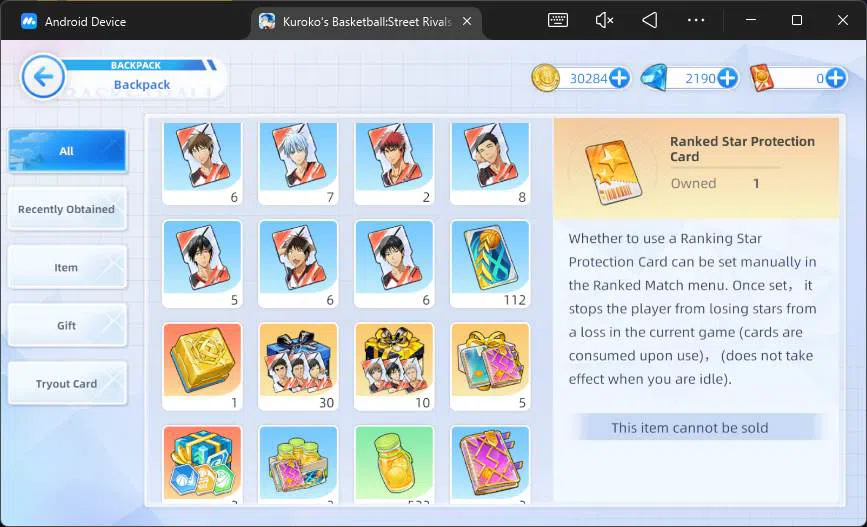Click the gold coin currency icon
Image resolution: width=867 pixels, height=527 pixels.
click(x=545, y=78)
